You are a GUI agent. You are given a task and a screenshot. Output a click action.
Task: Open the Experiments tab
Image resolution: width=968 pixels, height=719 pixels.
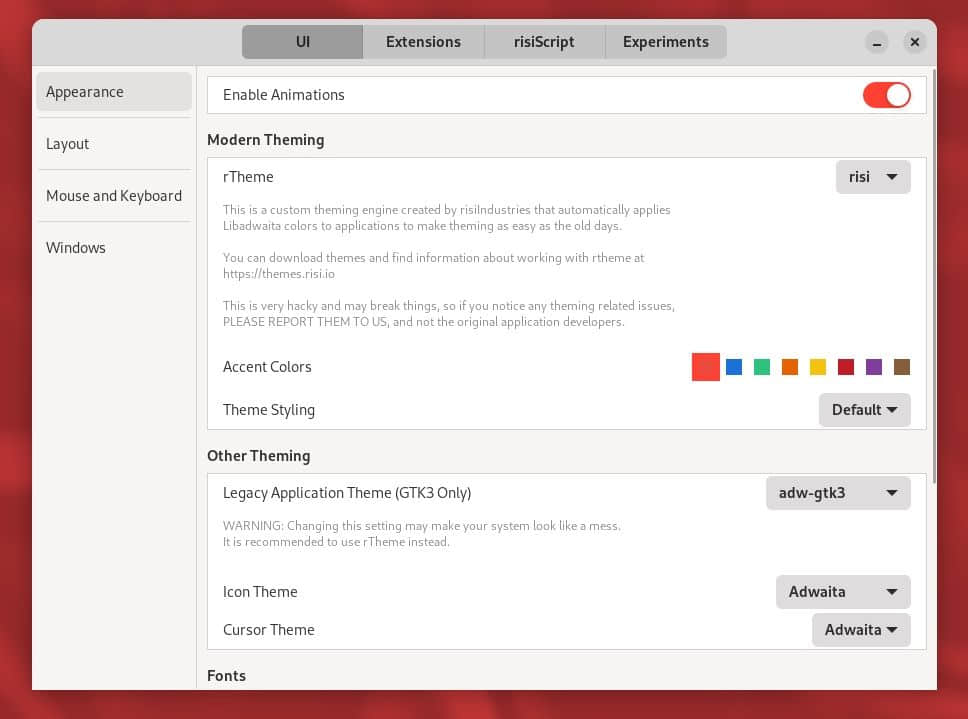(666, 42)
